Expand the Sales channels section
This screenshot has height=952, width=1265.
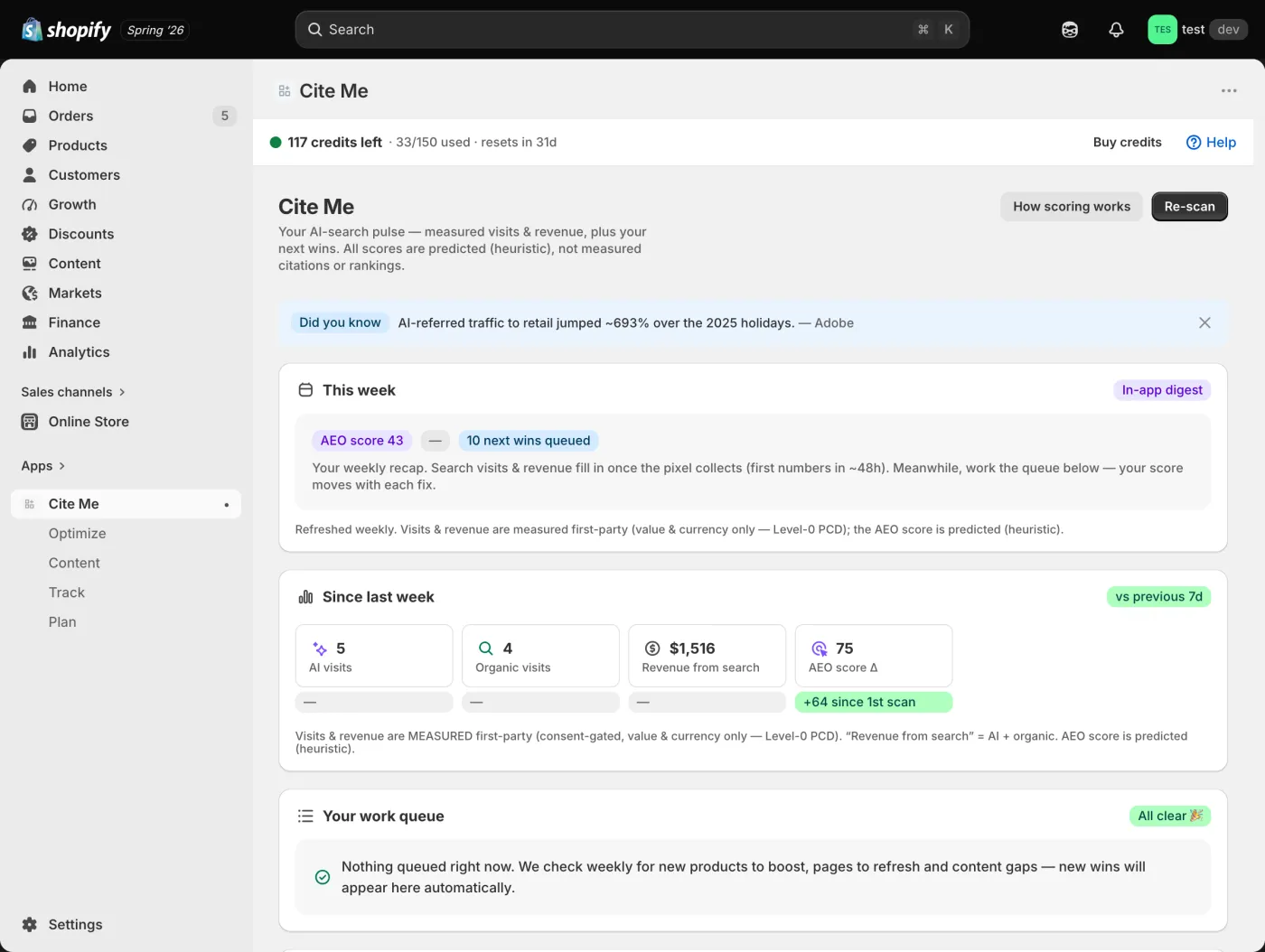73,392
